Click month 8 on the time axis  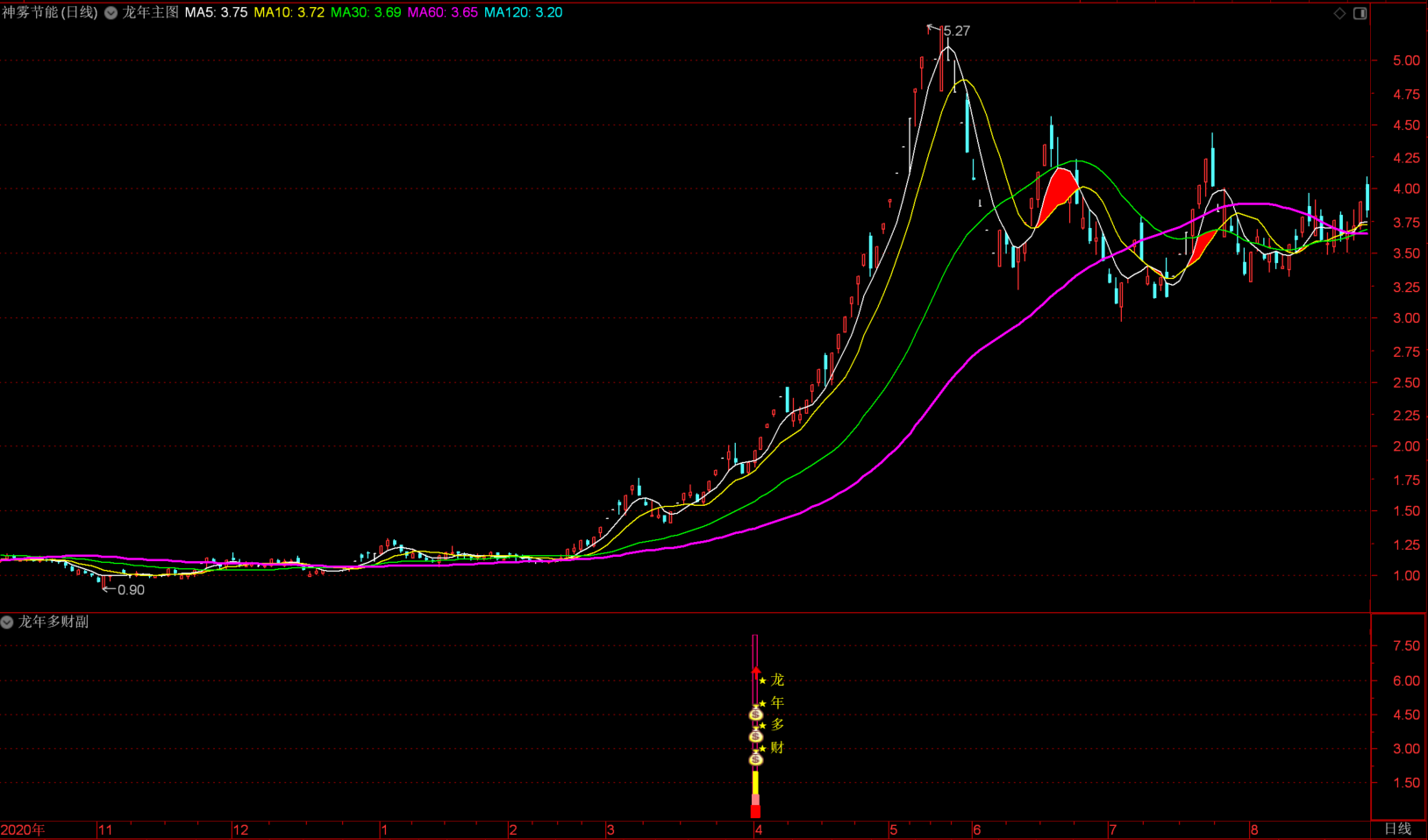coord(1254,829)
